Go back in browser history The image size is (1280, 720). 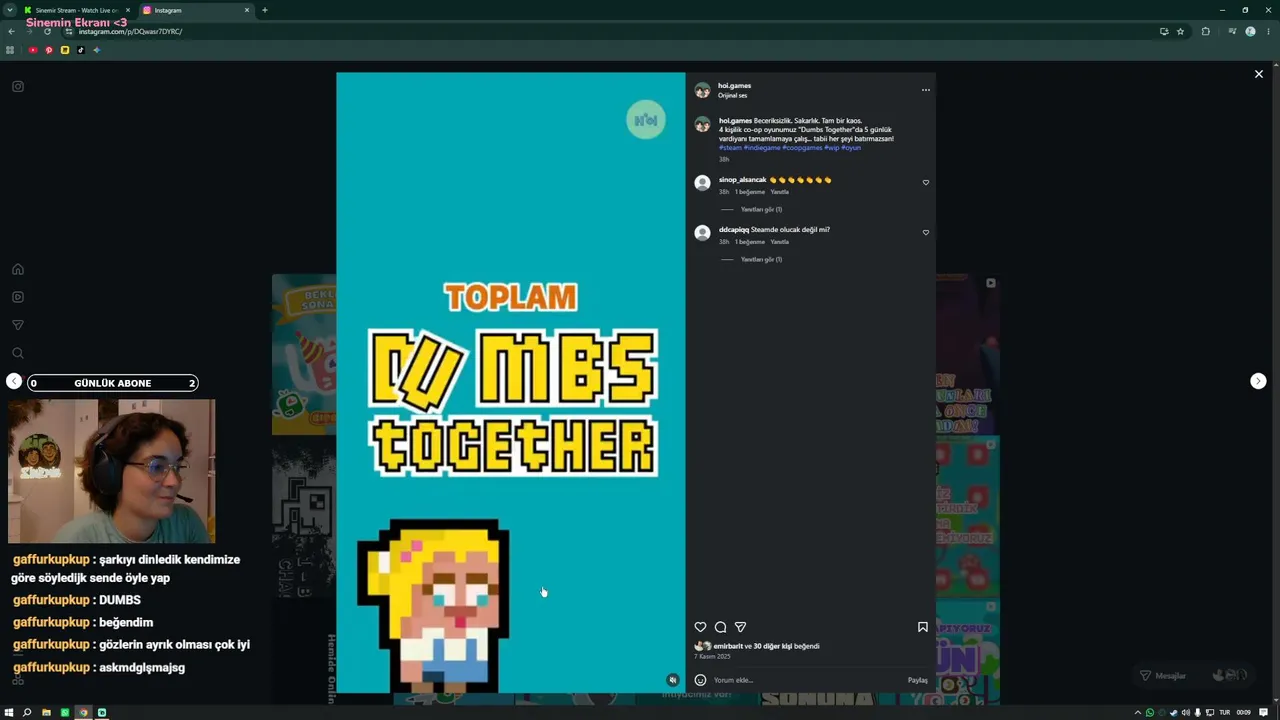pyautogui.click(x=11, y=31)
